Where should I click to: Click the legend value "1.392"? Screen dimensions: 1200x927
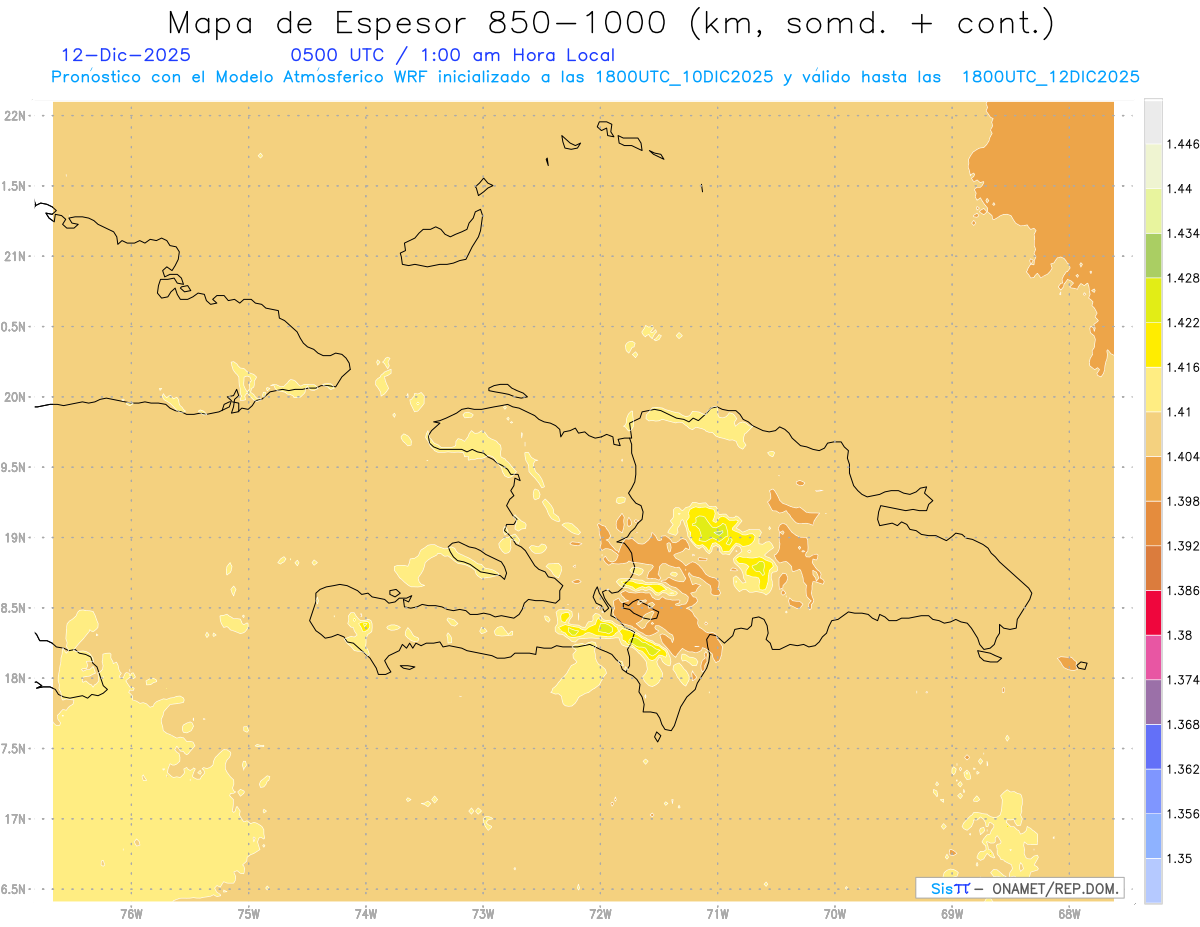tap(1184, 546)
